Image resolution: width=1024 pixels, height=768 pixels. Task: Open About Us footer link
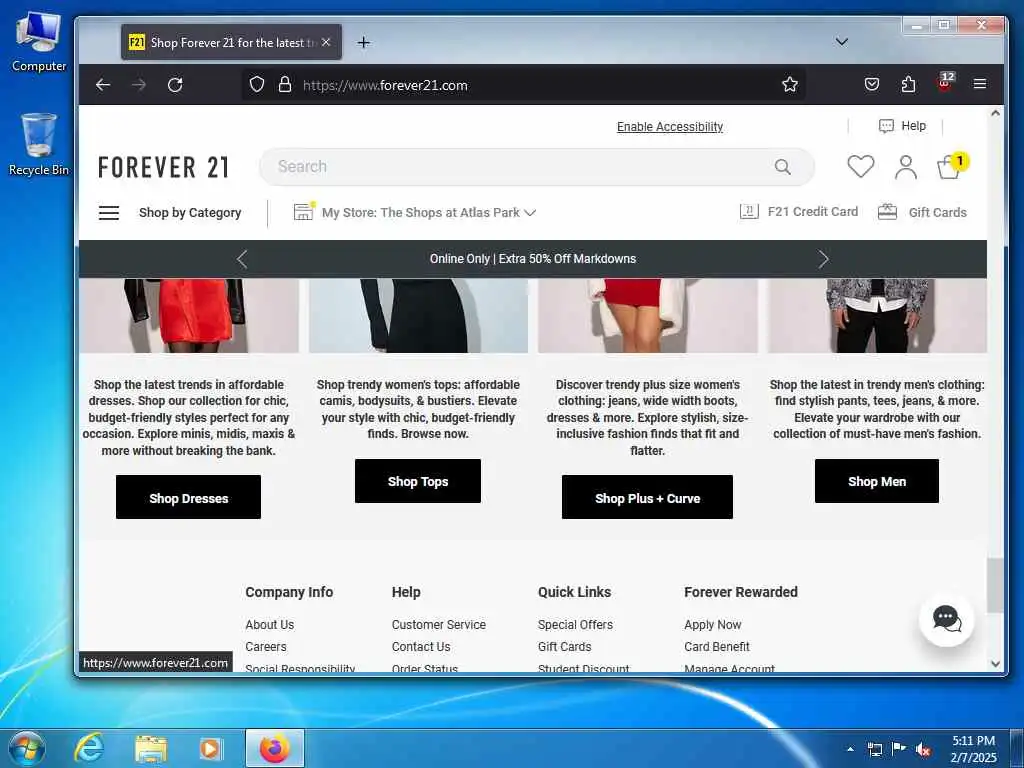pyautogui.click(x=270, y=624)
